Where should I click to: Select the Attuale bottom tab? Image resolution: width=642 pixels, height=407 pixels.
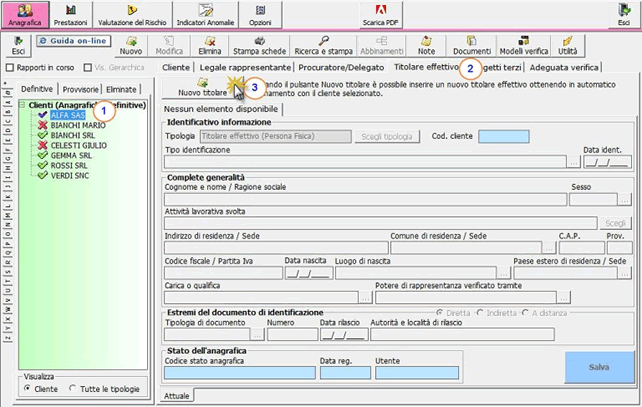coord(176,396)
